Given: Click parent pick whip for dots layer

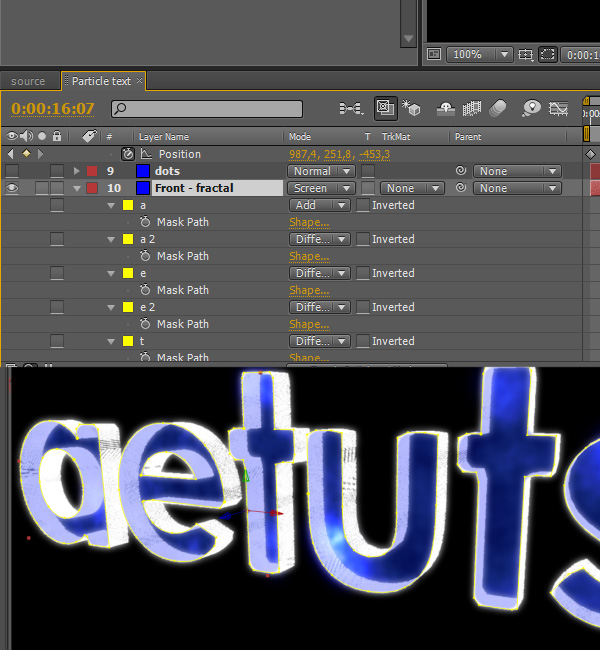Looking at the screenshot, I should [461, 170].
